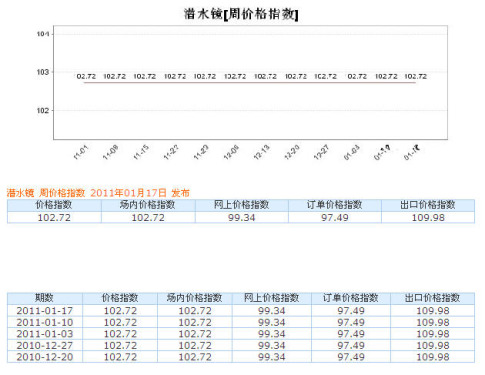Click the last 102.72 data point label

coord(415,76)
